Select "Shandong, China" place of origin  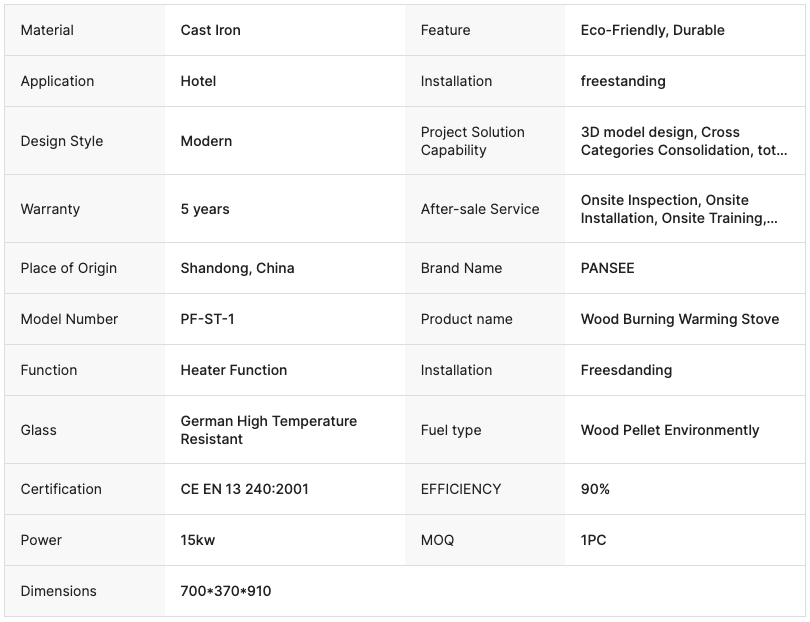coord(237,268)
